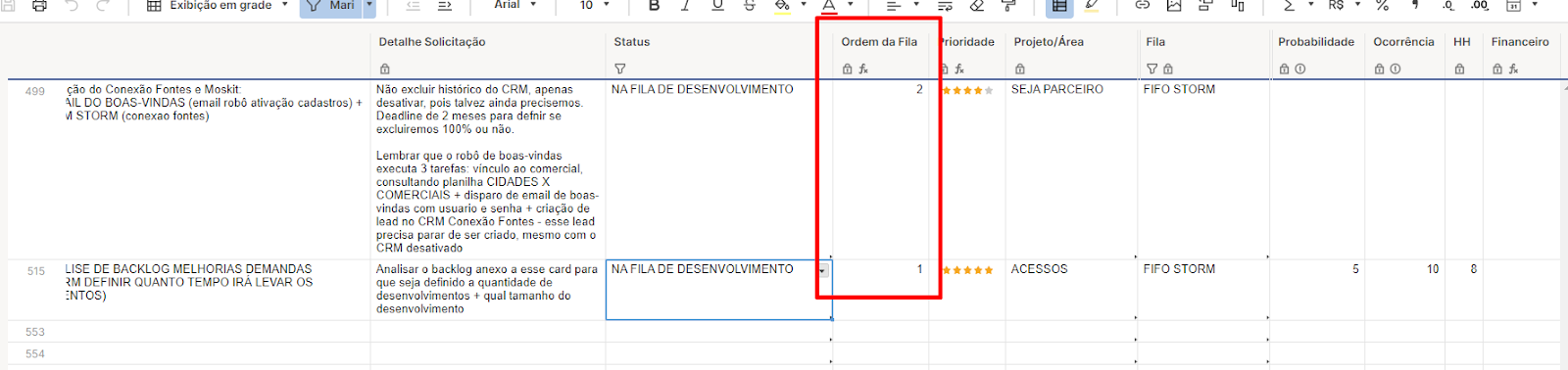Image resolution: width=1568 pixels, height=370 pixels.
Task: Click NA FILA DE DESENVOLVIMENTO in row 499
Action: pos(703,89)
